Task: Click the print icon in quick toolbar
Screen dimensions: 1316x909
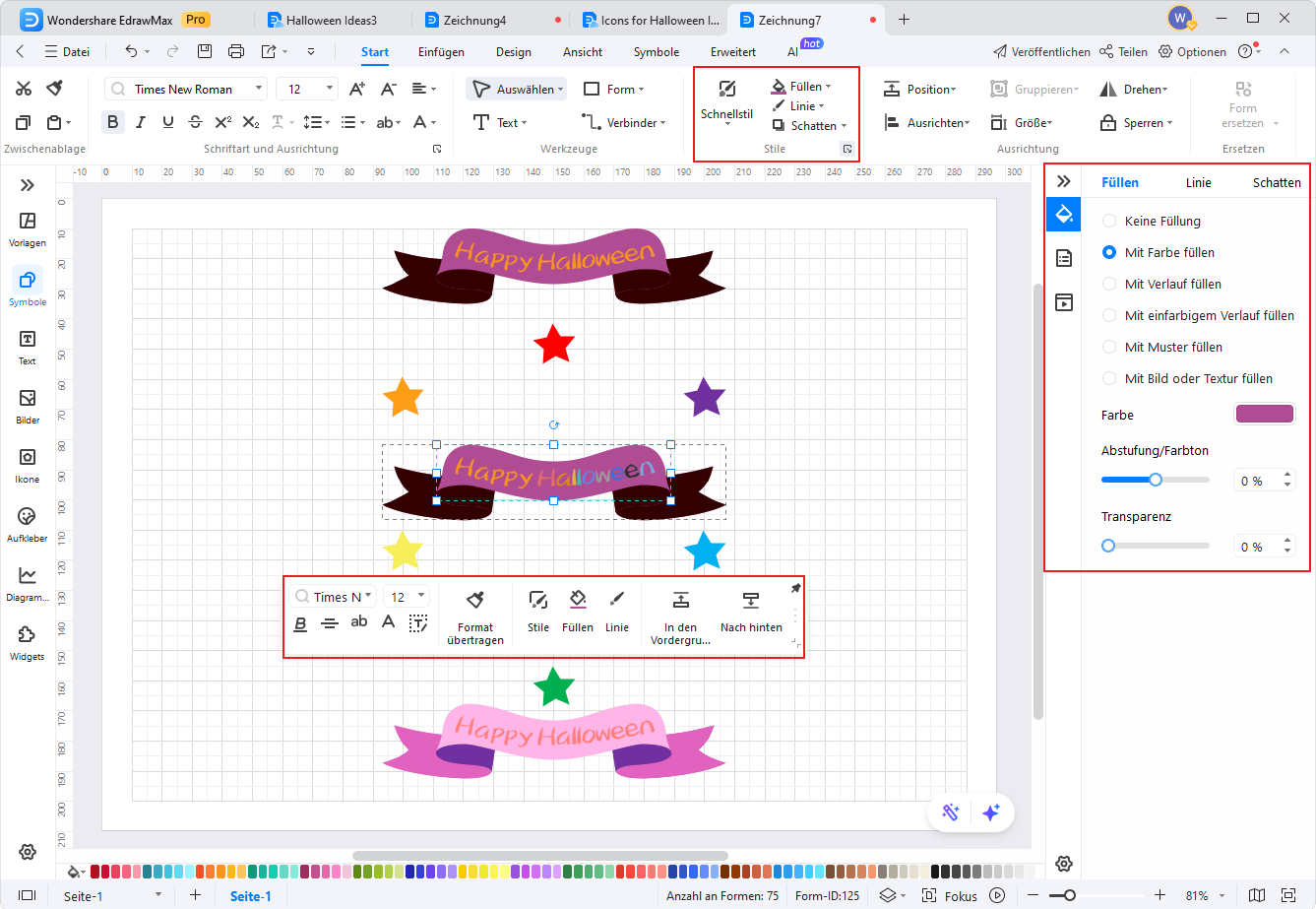Action: click(236, 51)
